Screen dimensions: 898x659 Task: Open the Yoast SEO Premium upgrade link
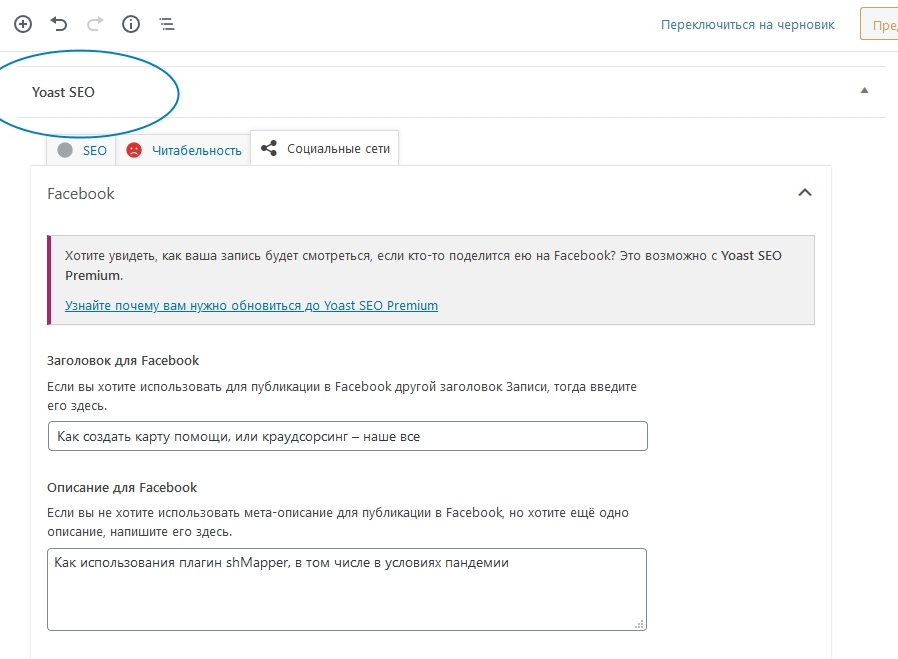(251, 305)
